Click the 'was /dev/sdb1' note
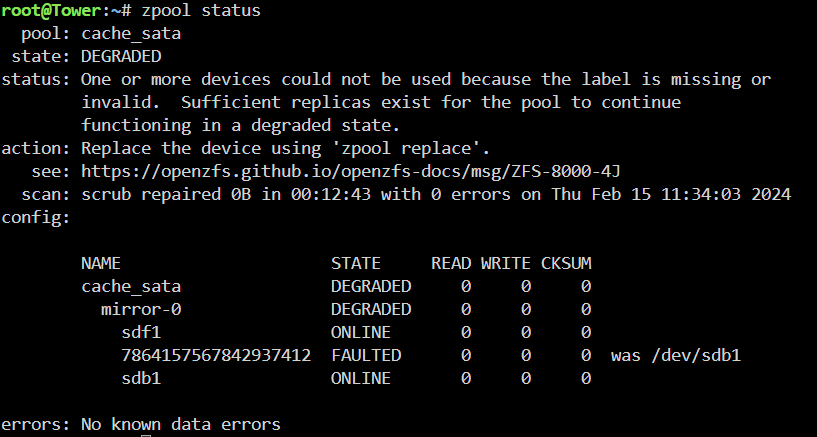This screenshot has height=437, width=817. tap(675, 355)
